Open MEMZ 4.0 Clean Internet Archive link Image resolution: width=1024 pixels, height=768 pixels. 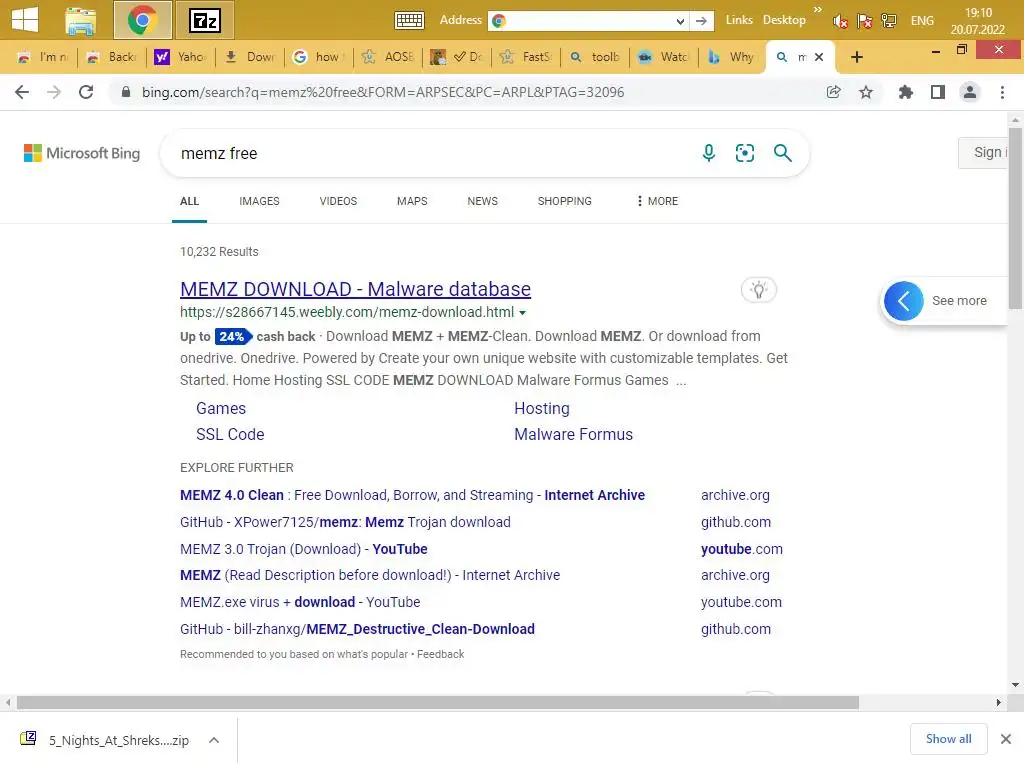pos(412,495)
